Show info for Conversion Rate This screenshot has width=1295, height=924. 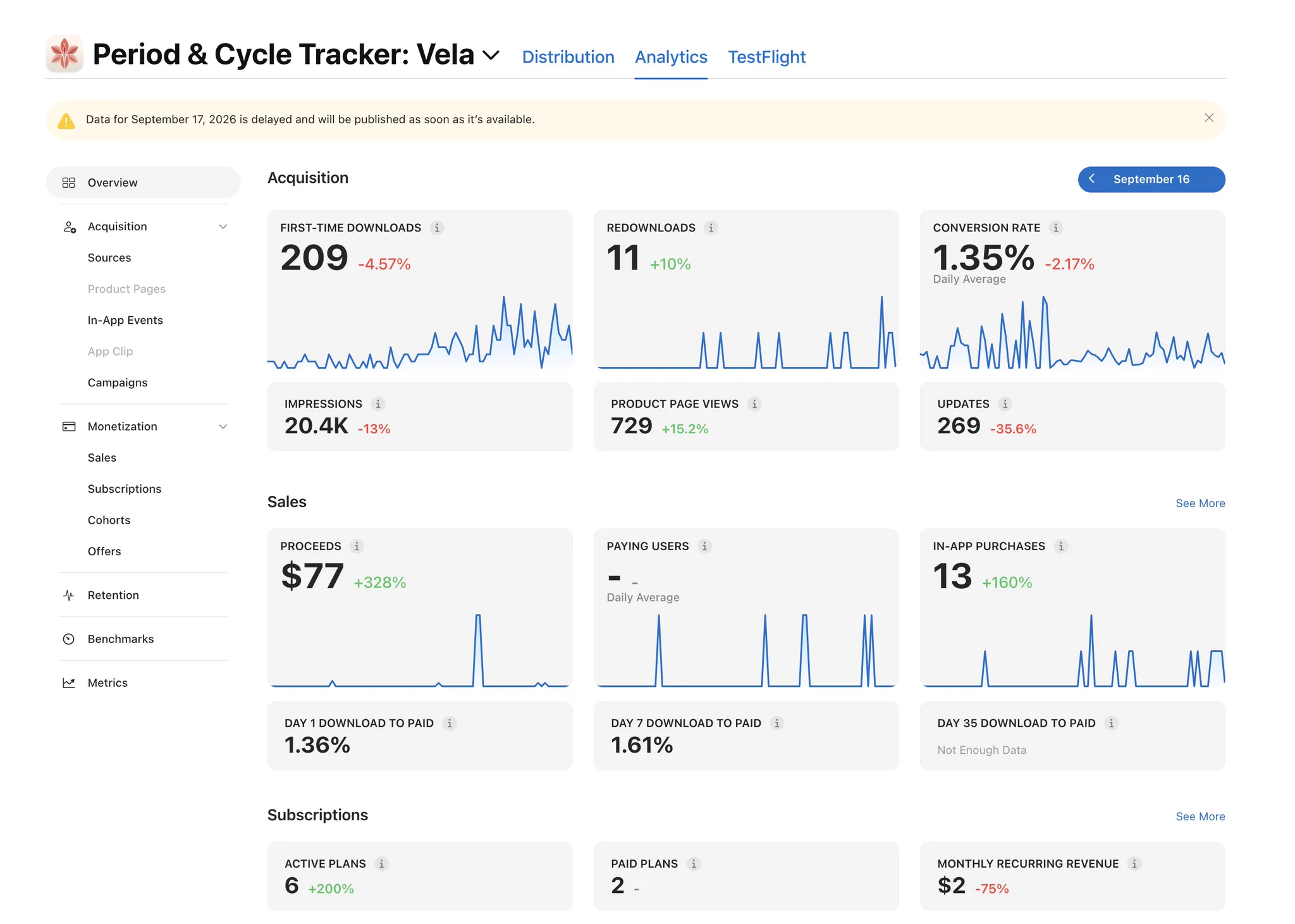1056,228
